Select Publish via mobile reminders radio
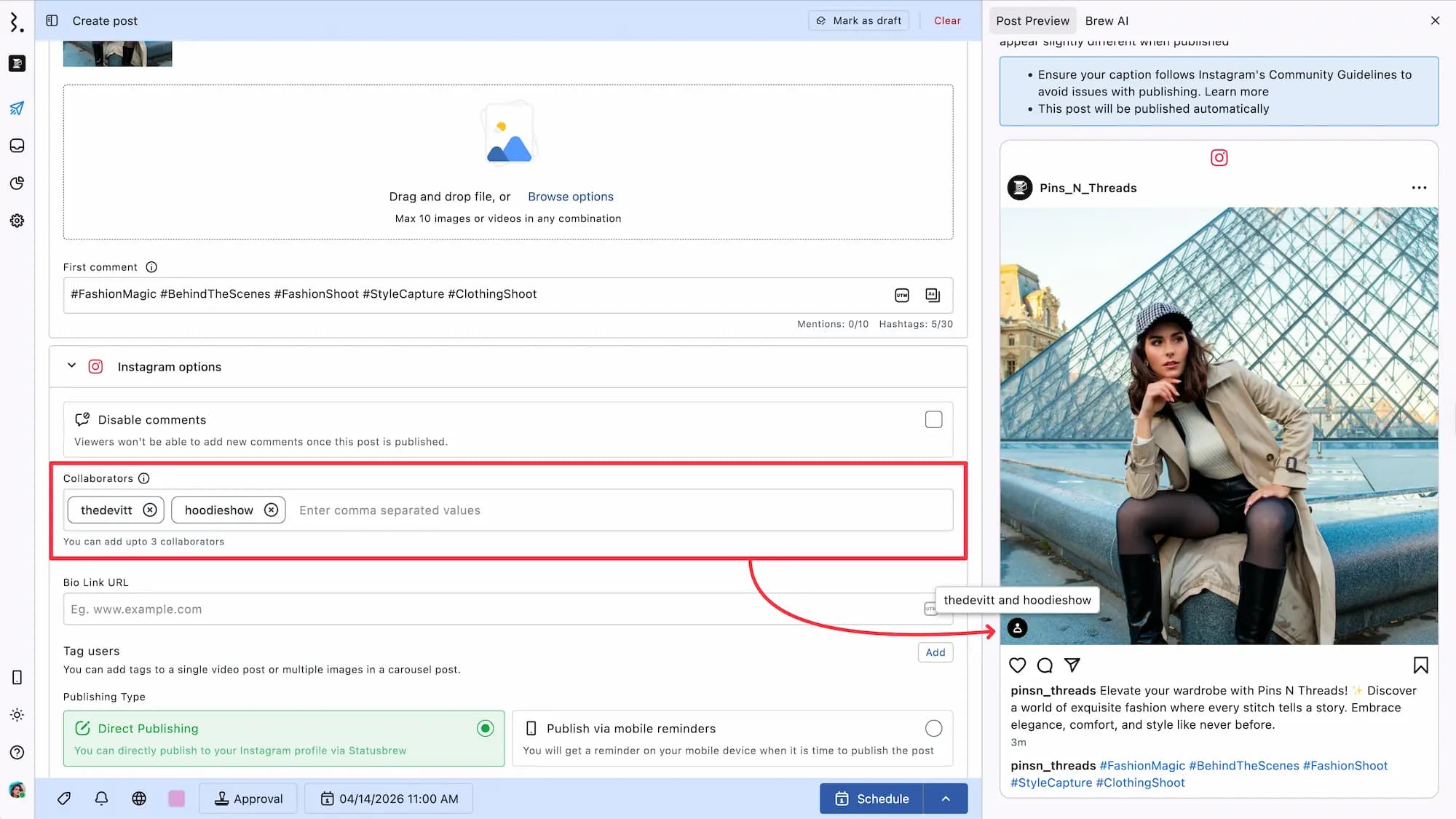 [x=933, y=728]
